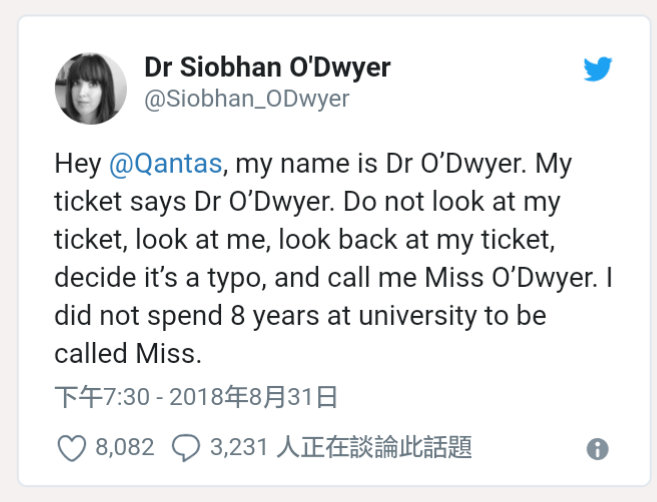The image size is (657, 502).
Task: Open Dr Siobhan O'Dwyer's profile photo
Action: [x=90, y=88]
